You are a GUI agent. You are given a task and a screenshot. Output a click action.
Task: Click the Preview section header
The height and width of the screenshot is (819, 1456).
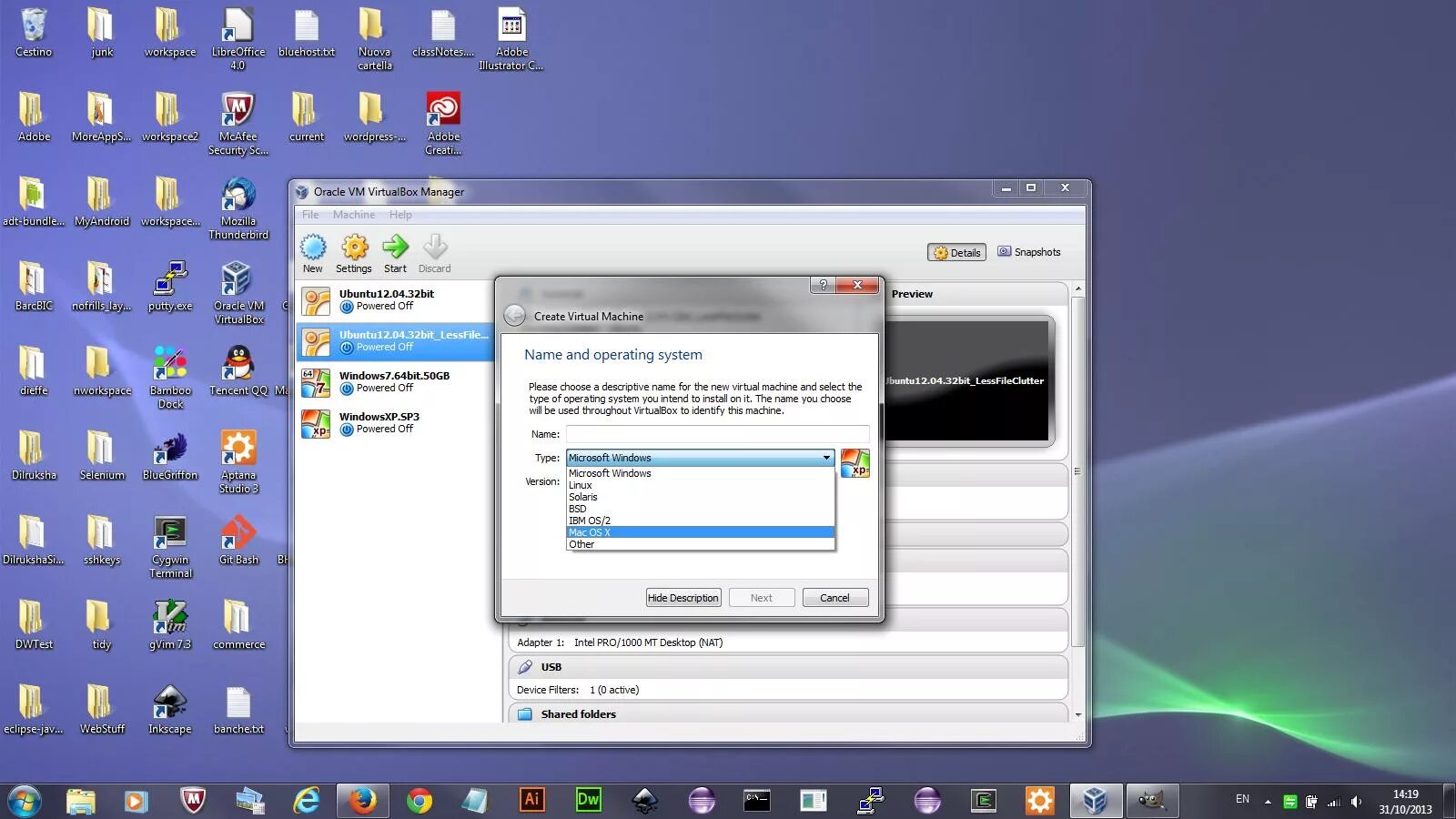(975, 294)
